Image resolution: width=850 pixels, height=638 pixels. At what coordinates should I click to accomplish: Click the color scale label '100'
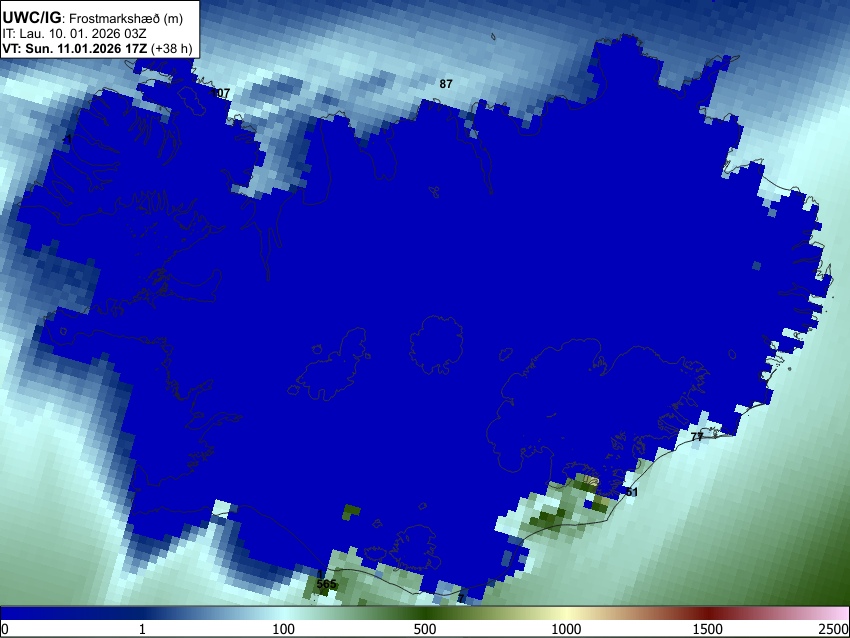pos(284,629)
